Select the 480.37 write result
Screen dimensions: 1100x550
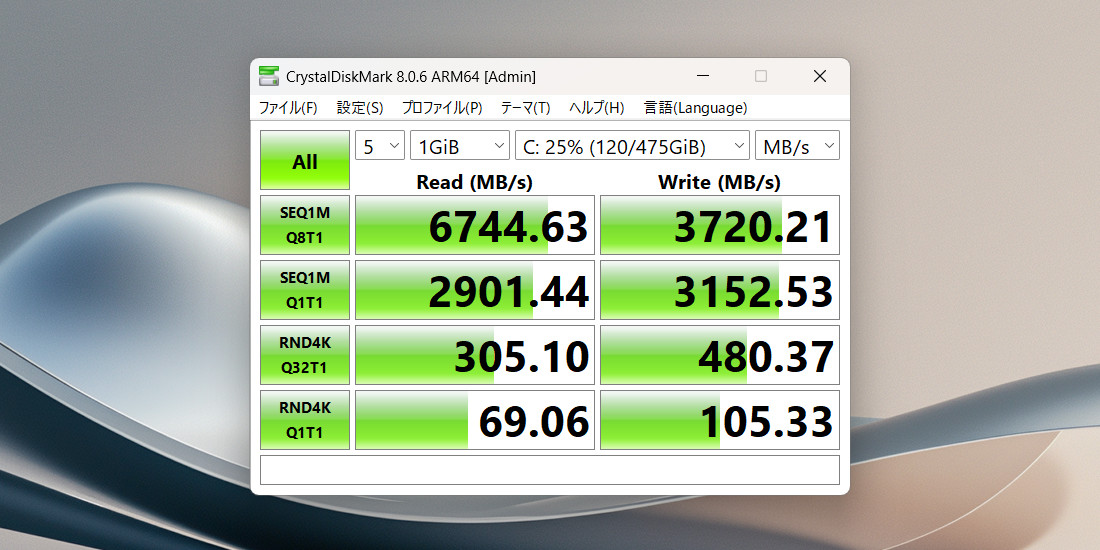pyautogui.click(x=720, y=355)
